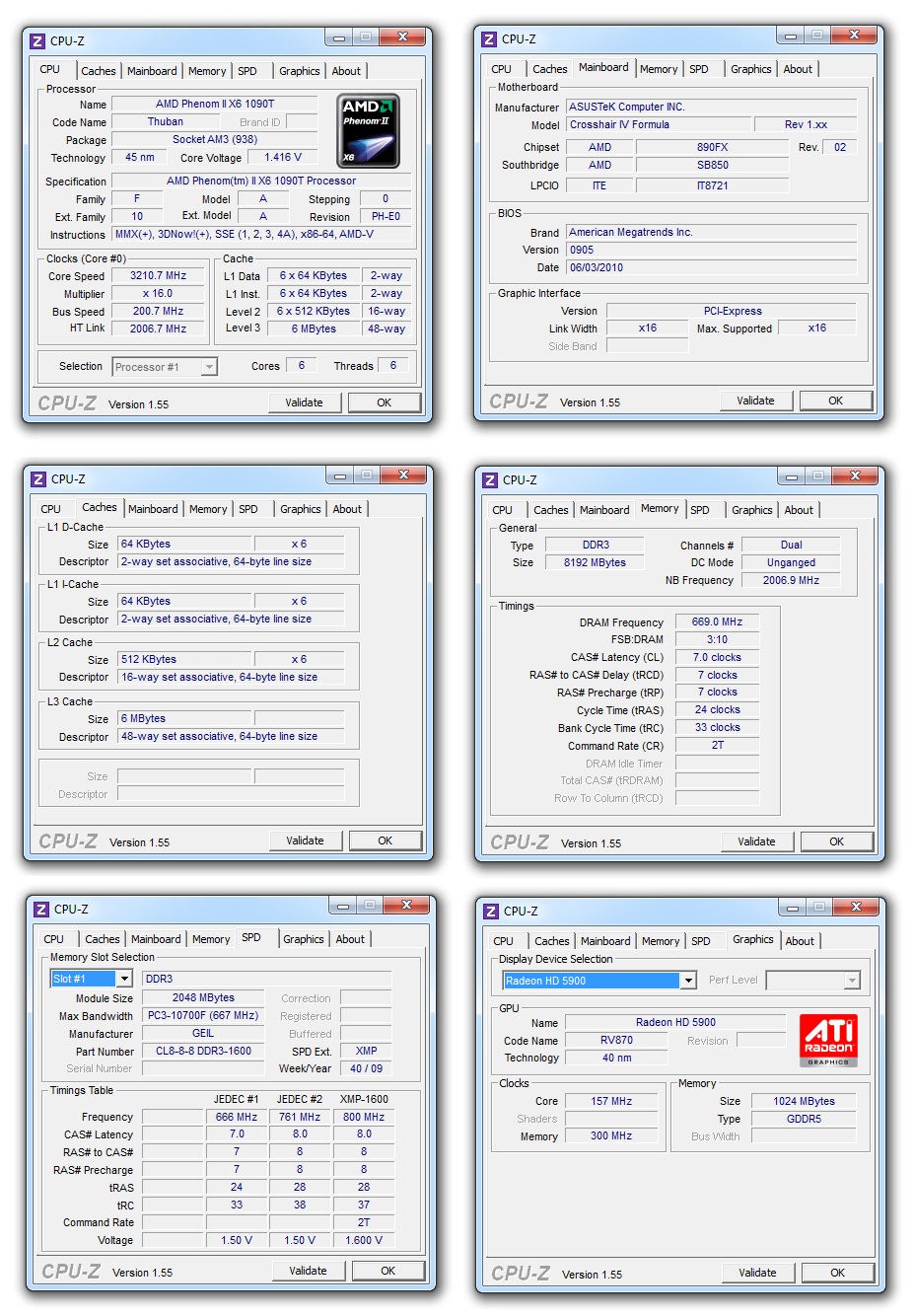Click the CPU-Z title icon in the Graphics tab window
The image size is (915, 1316).
(491, 911)
